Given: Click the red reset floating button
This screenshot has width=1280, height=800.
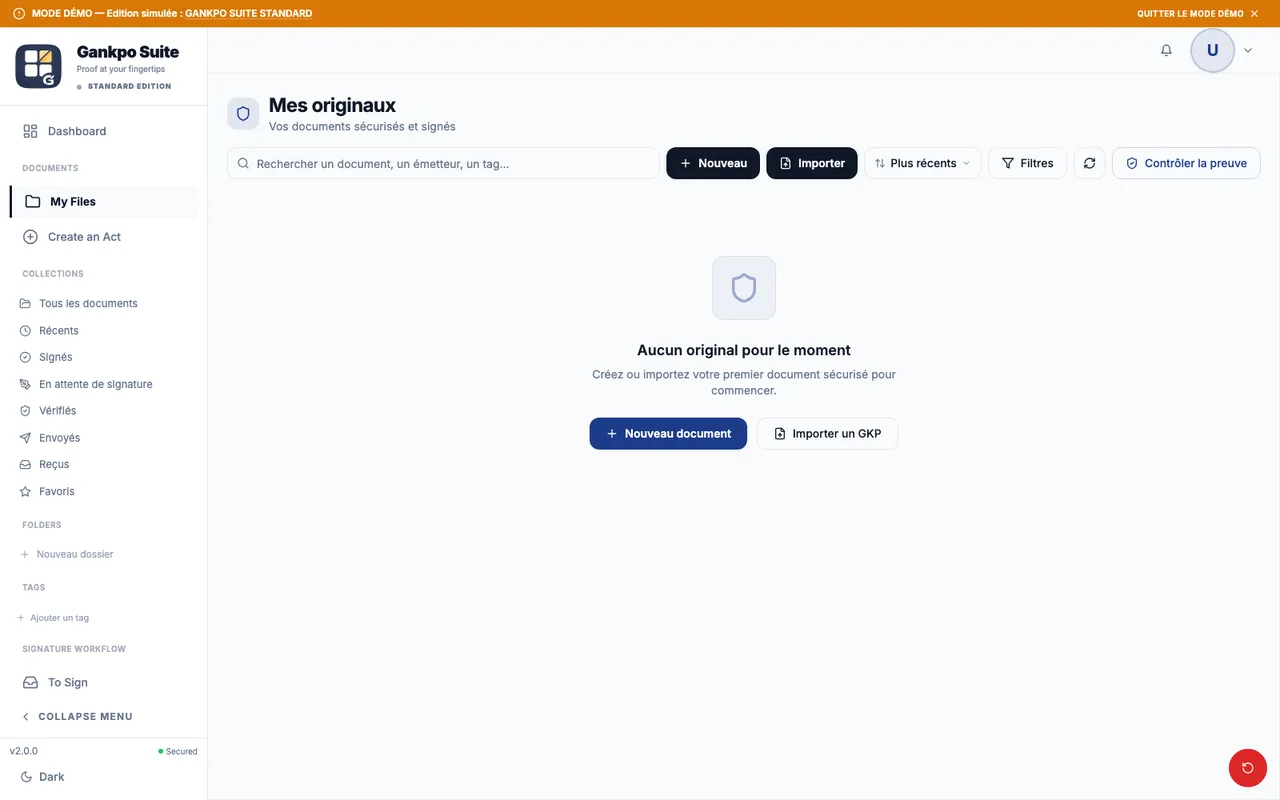Looking at the screenshot, I should click(1247, 768).
